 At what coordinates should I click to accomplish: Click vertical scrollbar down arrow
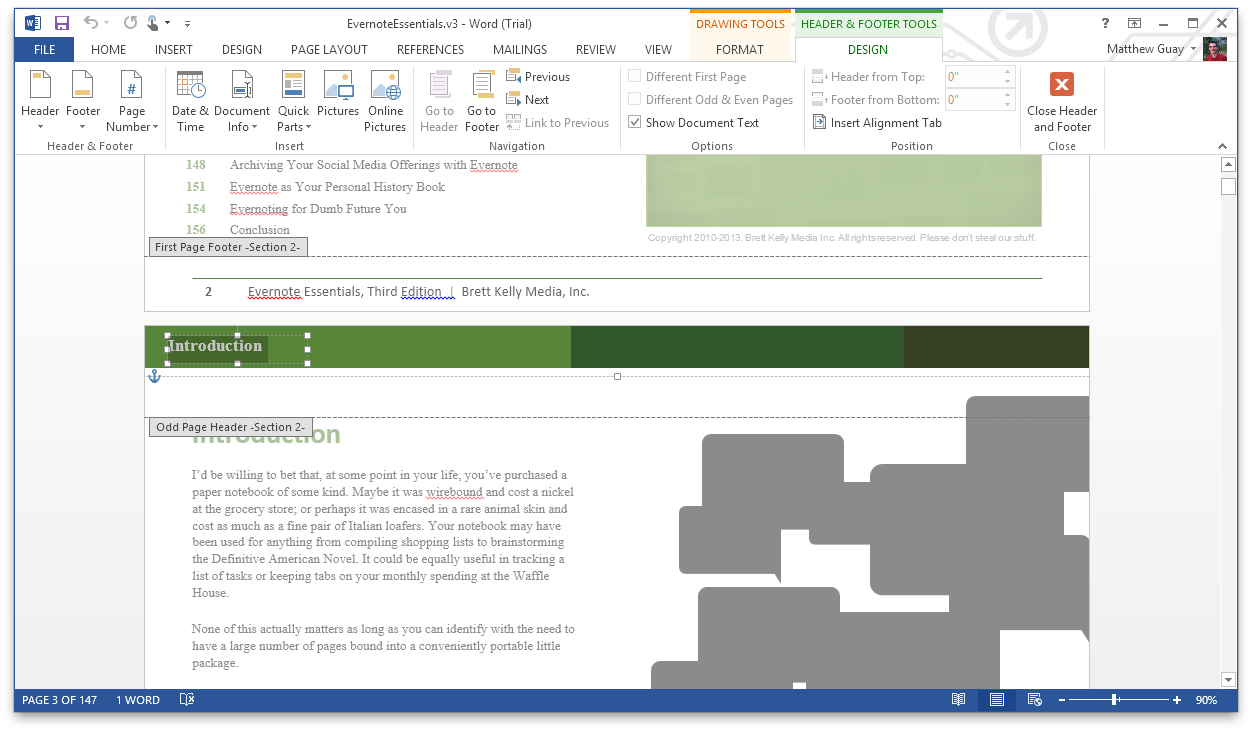coord(1228,679)
